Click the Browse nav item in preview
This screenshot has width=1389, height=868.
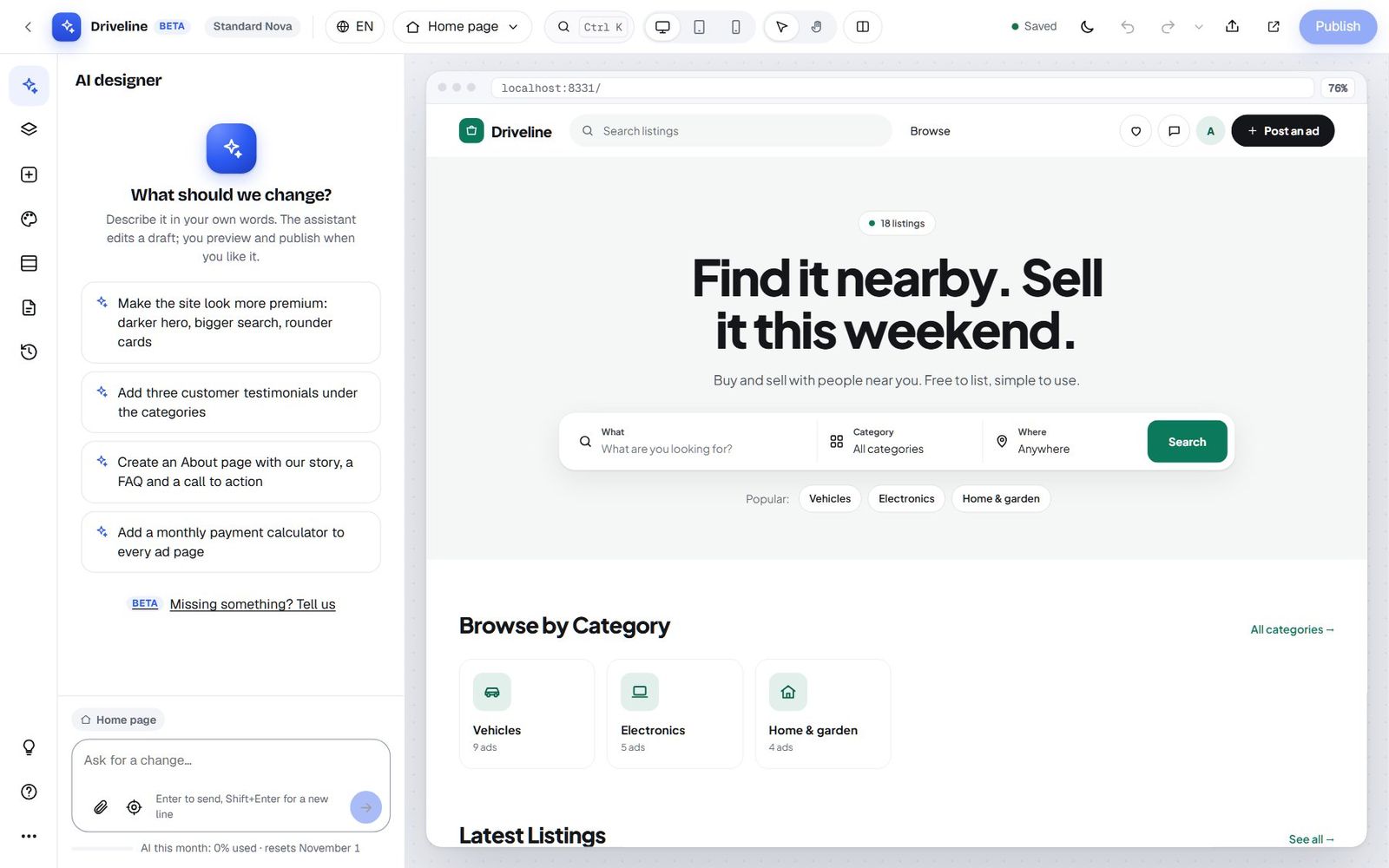[x=930, y=131]
